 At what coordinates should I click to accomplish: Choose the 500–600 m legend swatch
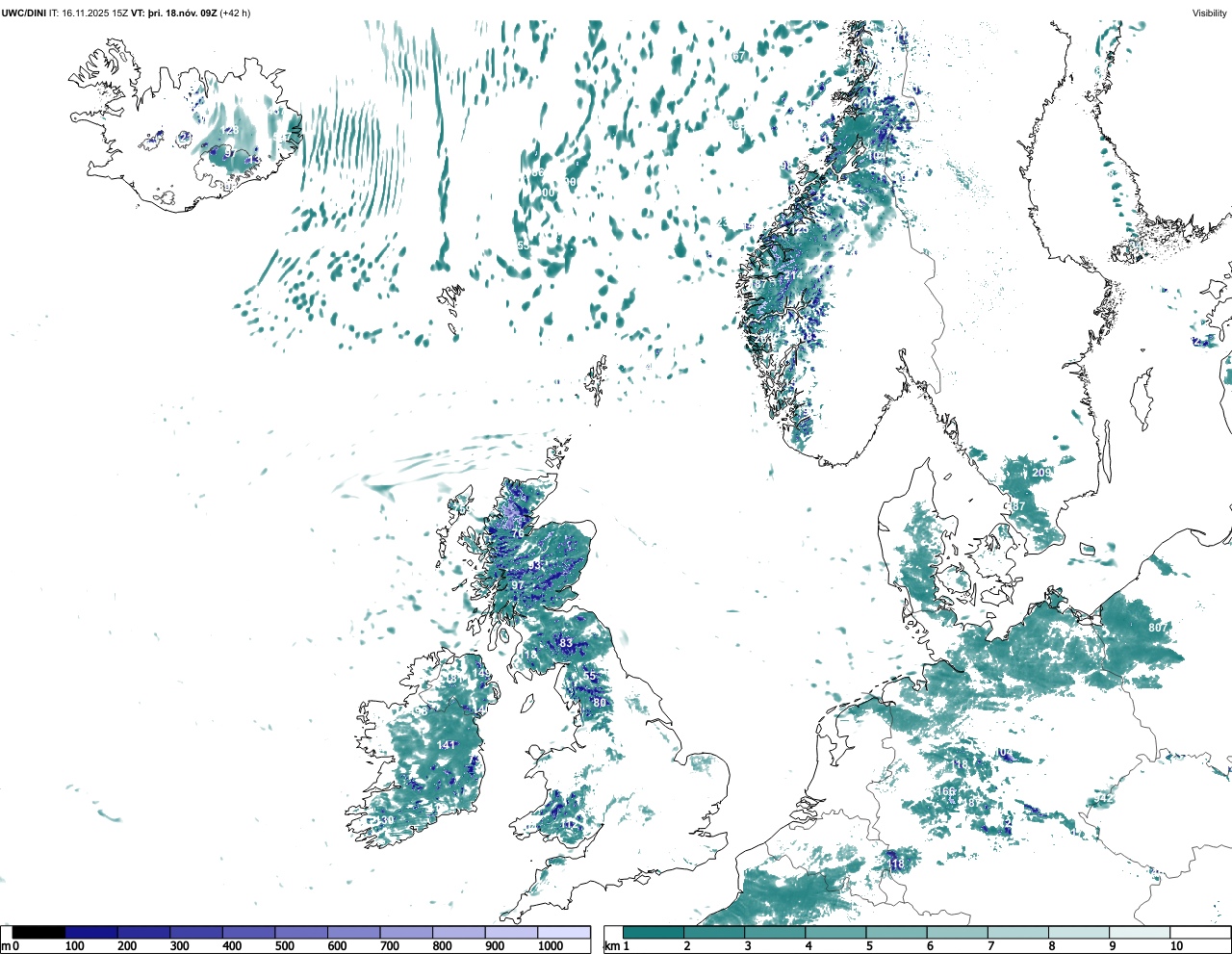point(301,932)
